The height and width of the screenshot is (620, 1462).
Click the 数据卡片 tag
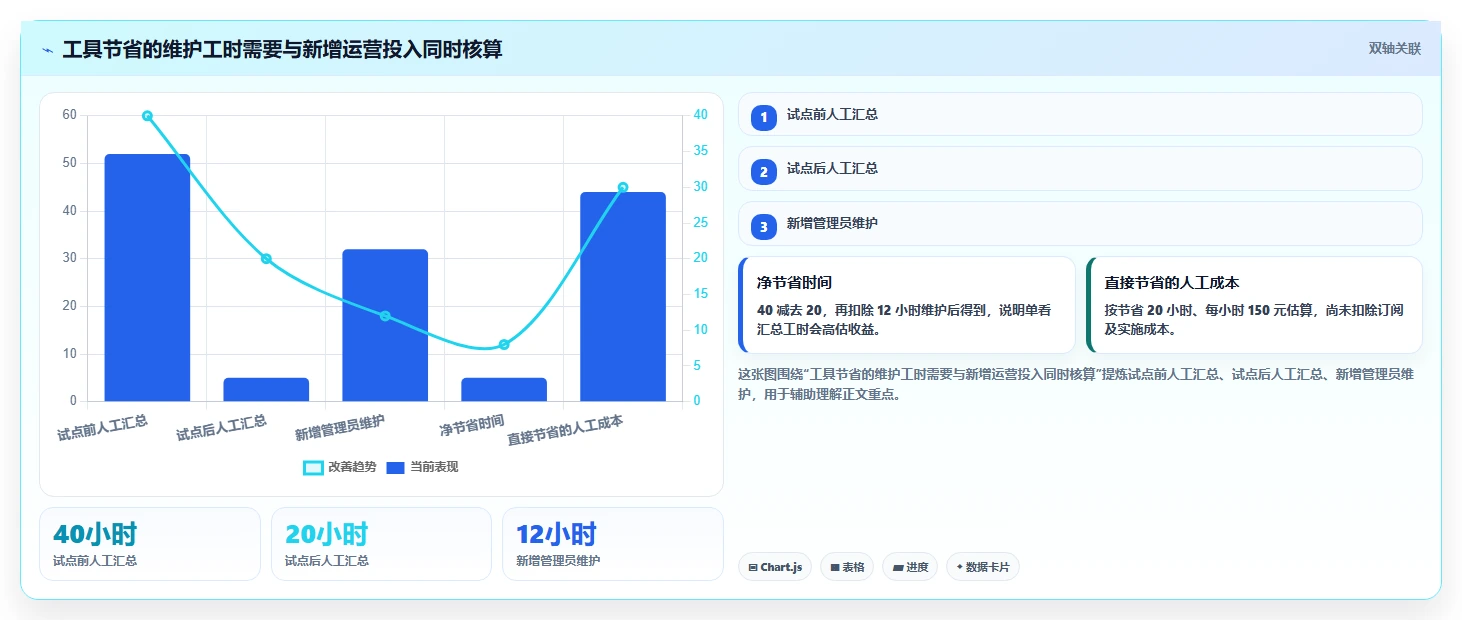coord(983,567)
